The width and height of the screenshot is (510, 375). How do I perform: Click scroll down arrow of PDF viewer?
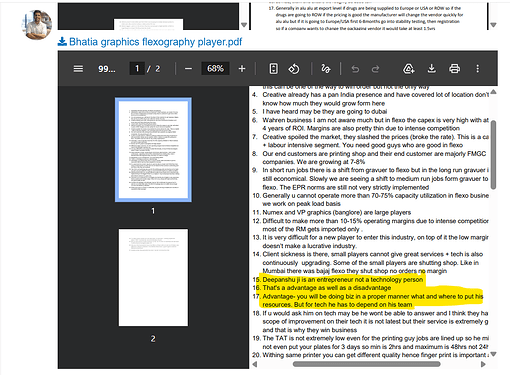point(493,354)
